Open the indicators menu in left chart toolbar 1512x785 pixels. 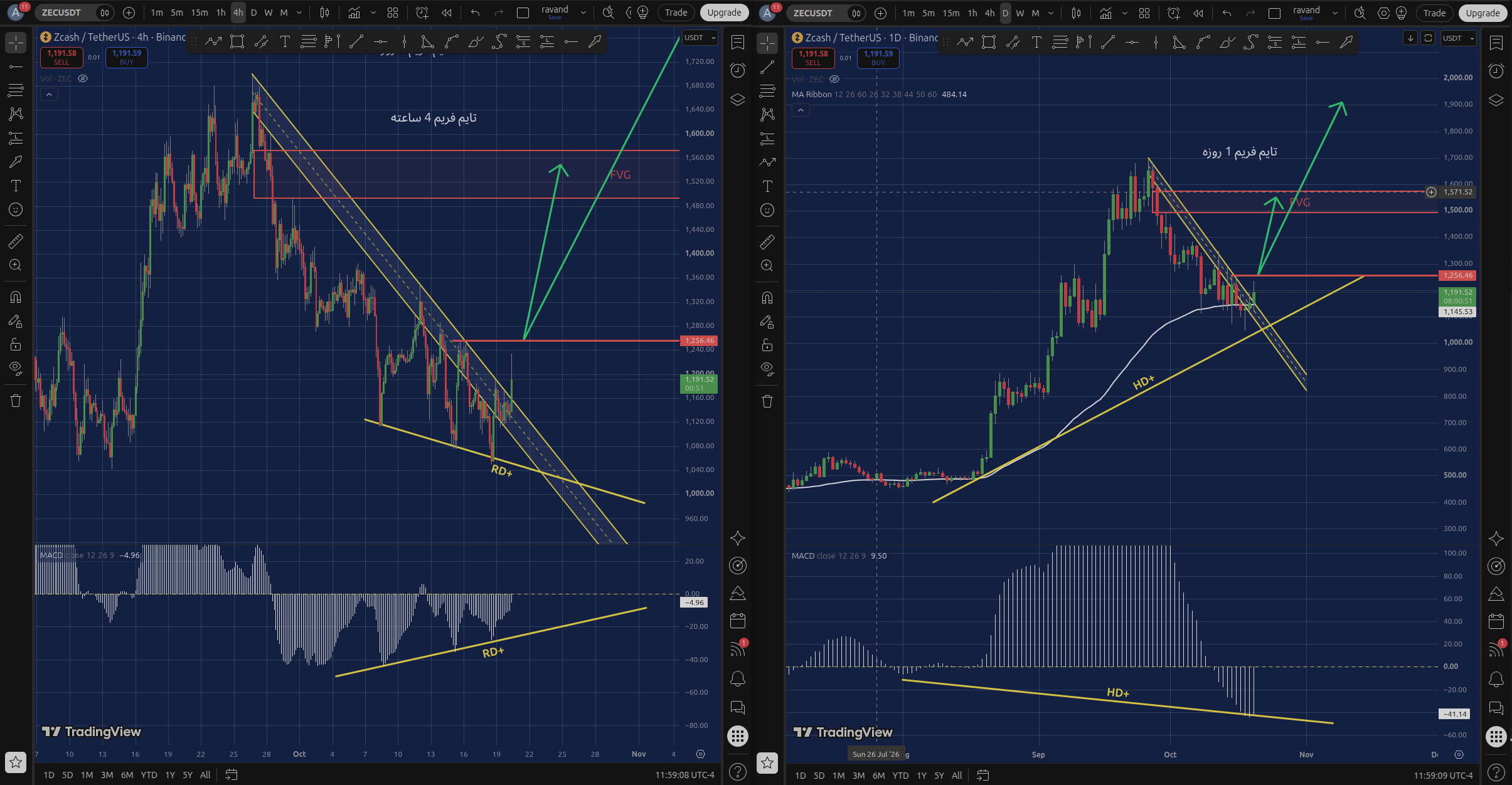coord(354,13)
